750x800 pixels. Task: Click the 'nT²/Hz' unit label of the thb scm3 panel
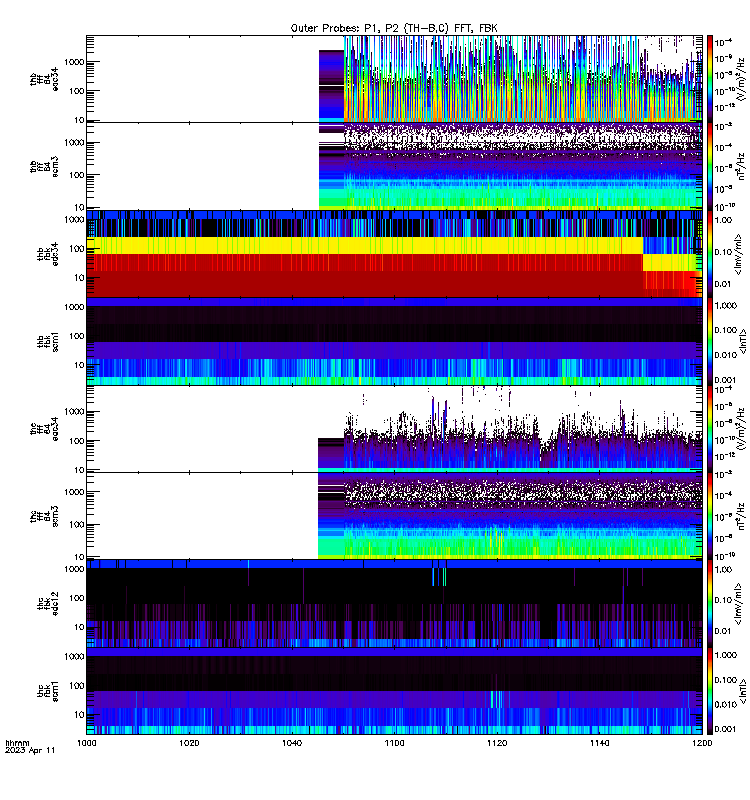[741, 166]
